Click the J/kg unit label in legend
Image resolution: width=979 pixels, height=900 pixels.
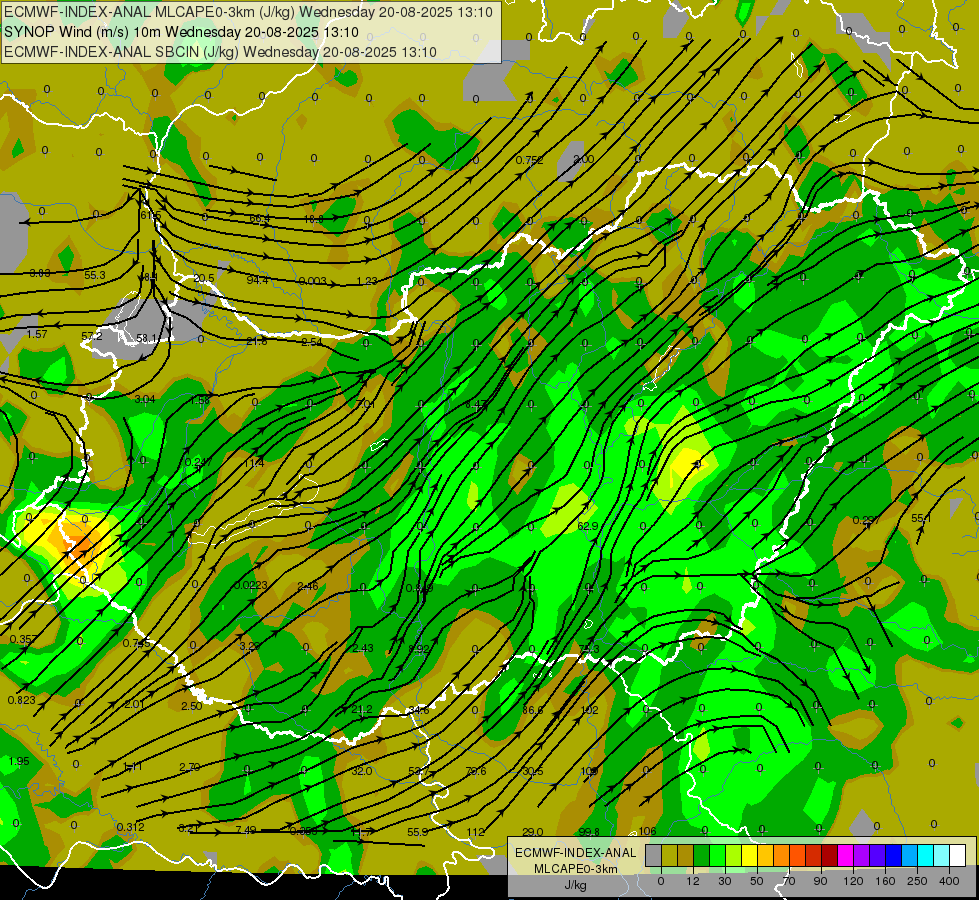575,885
